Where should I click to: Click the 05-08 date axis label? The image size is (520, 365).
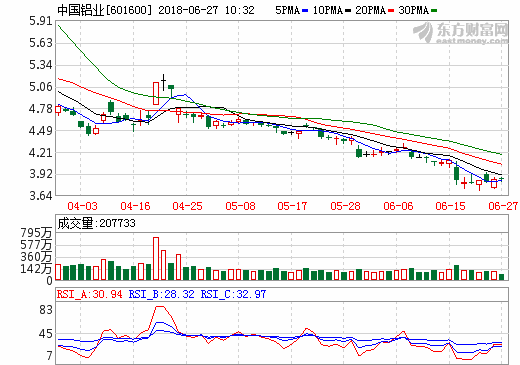240,206
